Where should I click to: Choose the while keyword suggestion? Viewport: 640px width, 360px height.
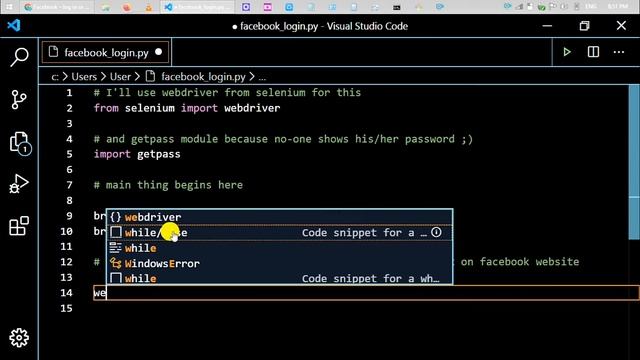click(x=280, y=248)
